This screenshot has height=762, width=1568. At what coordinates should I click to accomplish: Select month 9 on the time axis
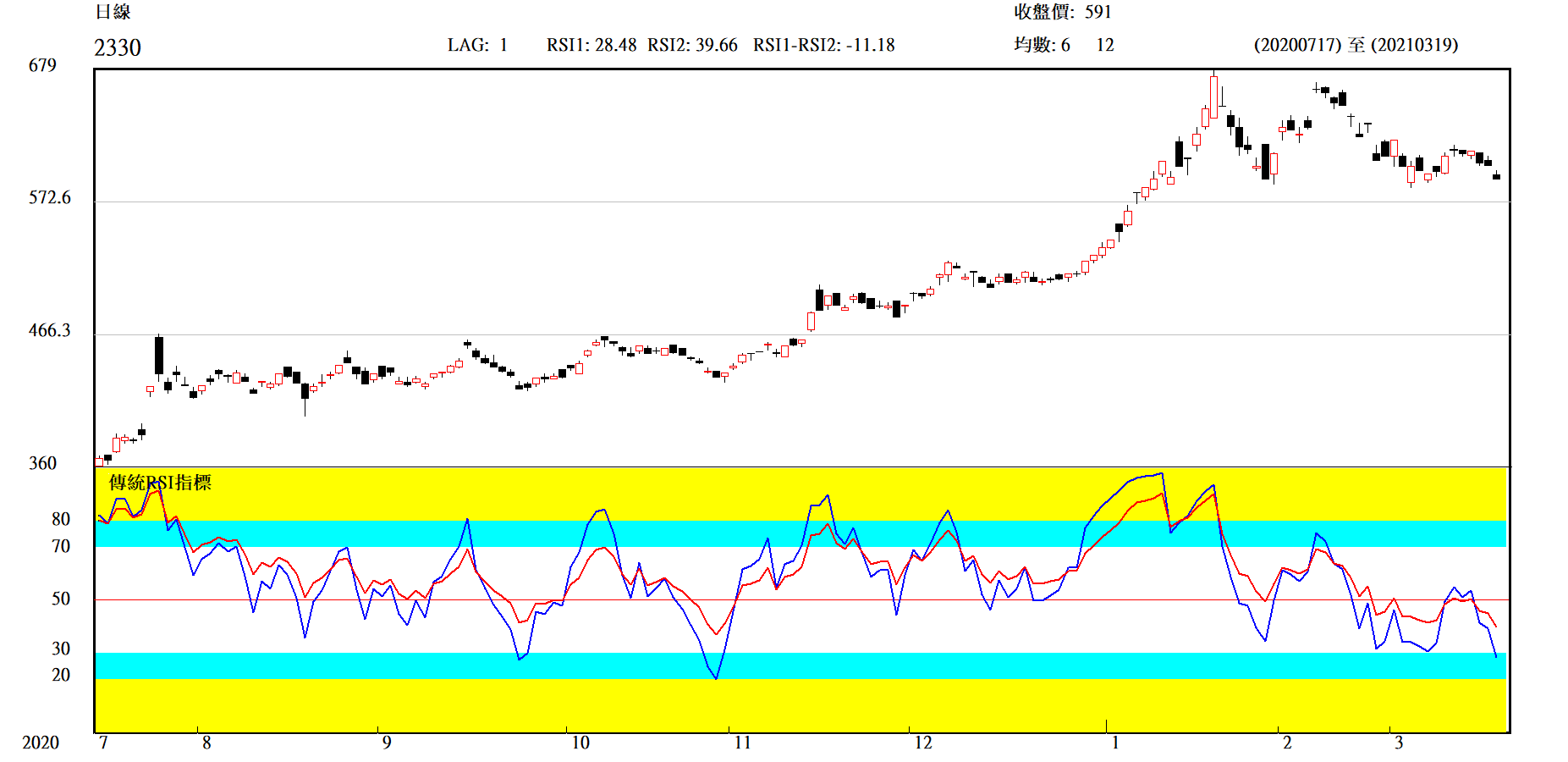(386, 743)
